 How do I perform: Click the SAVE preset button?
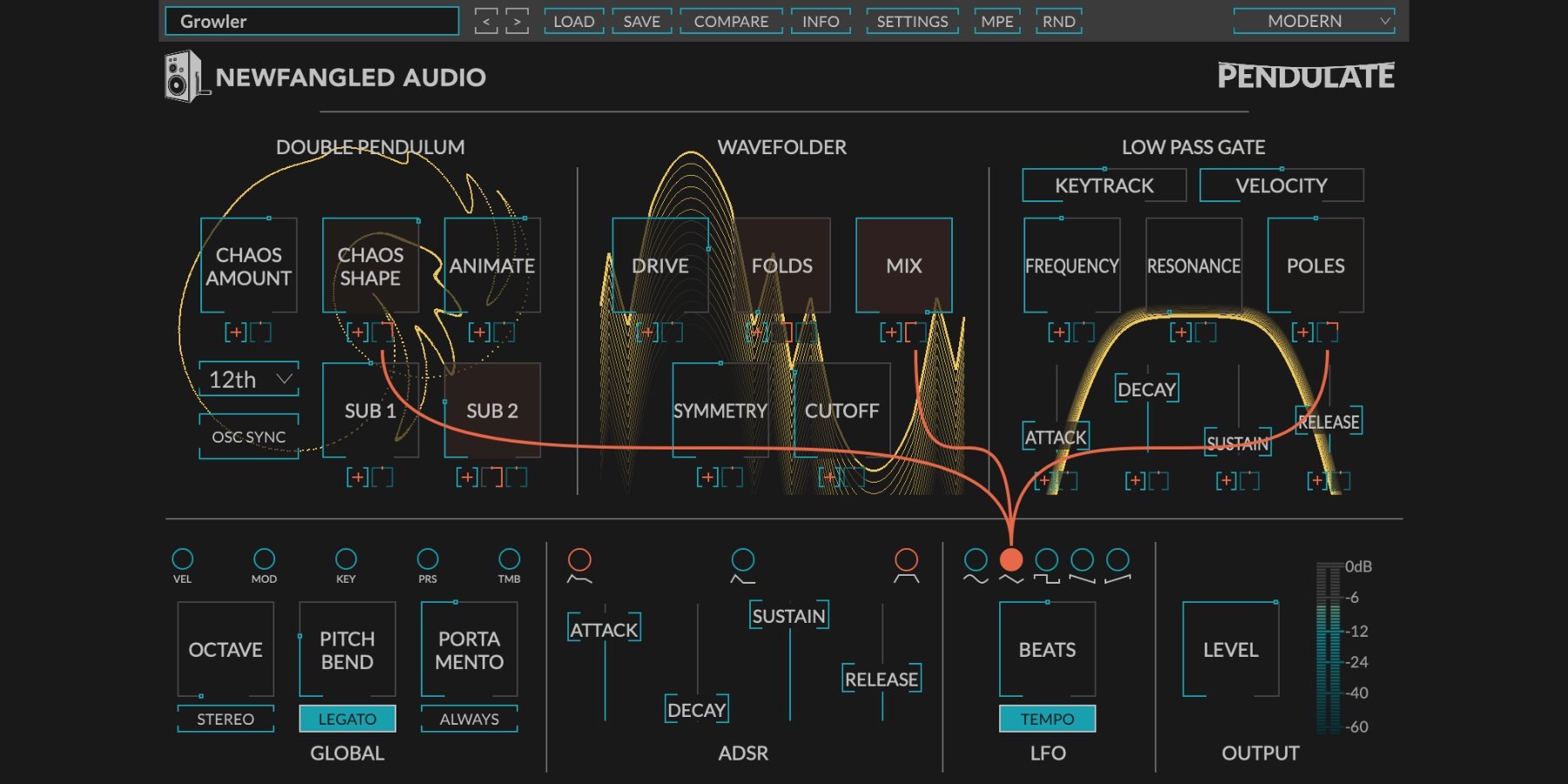pyautogui.click(x=641, y=21)
